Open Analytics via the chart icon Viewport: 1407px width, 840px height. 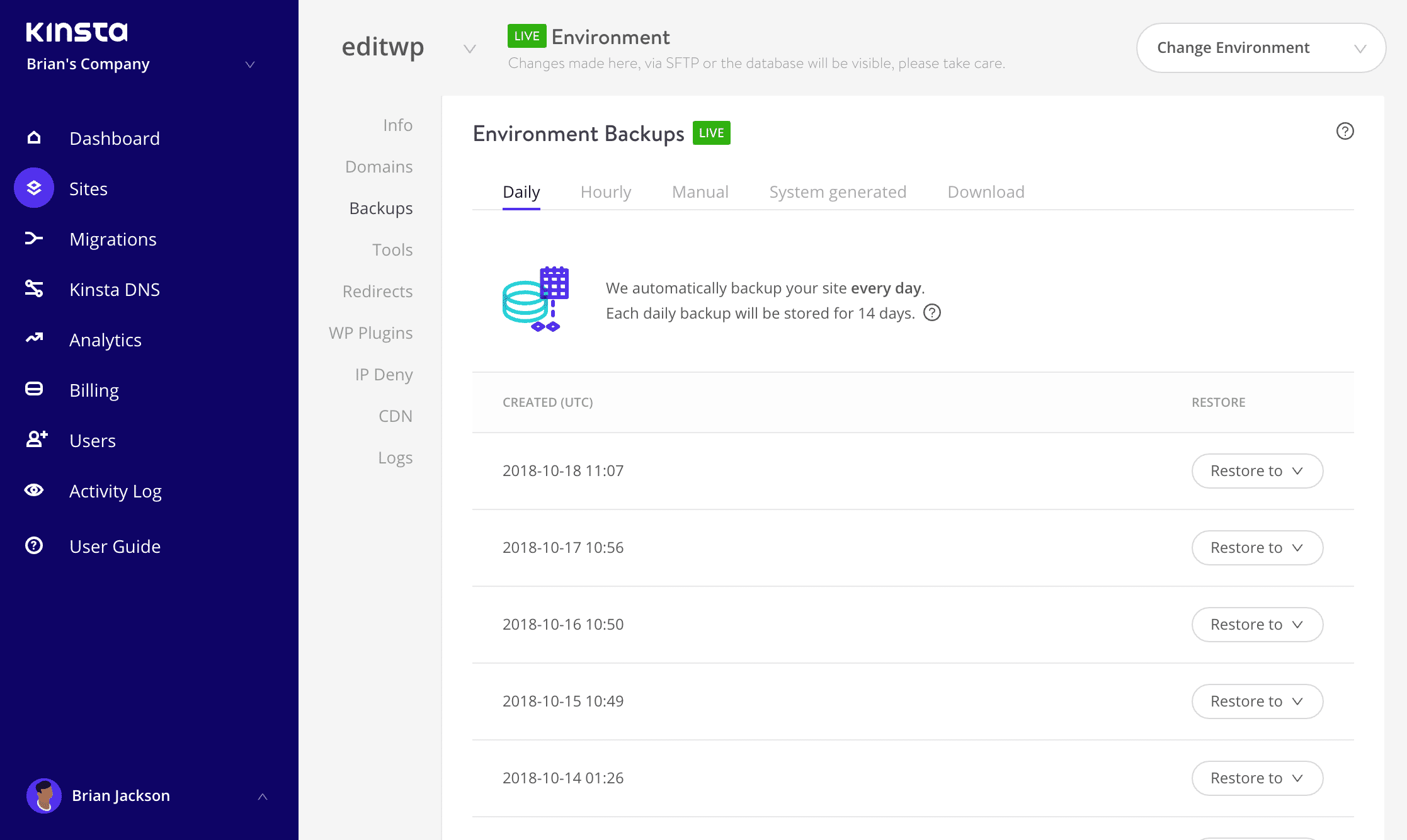tap(33, 339)
